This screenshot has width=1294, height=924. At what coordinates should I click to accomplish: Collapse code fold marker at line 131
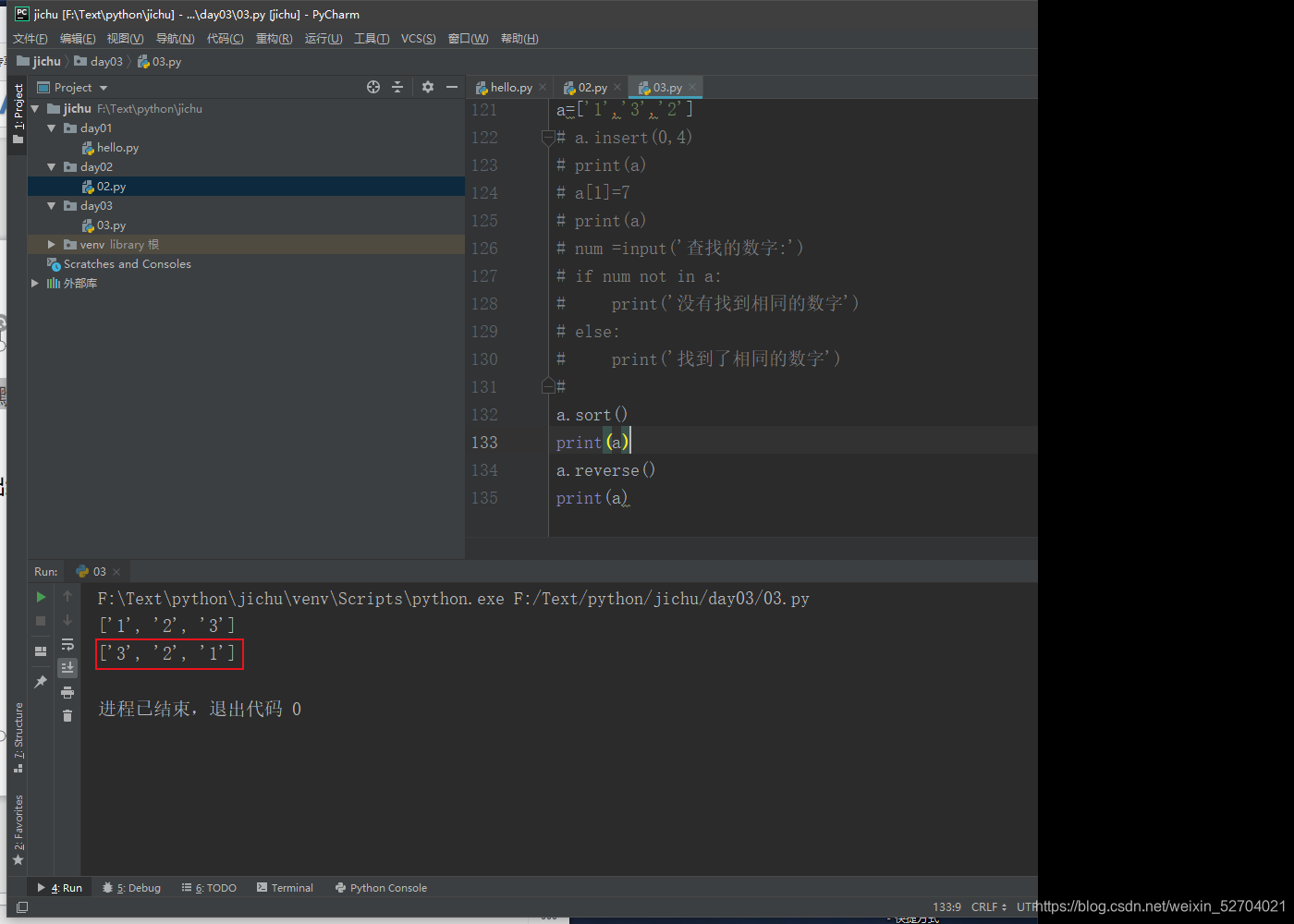(x=548, y=386)
